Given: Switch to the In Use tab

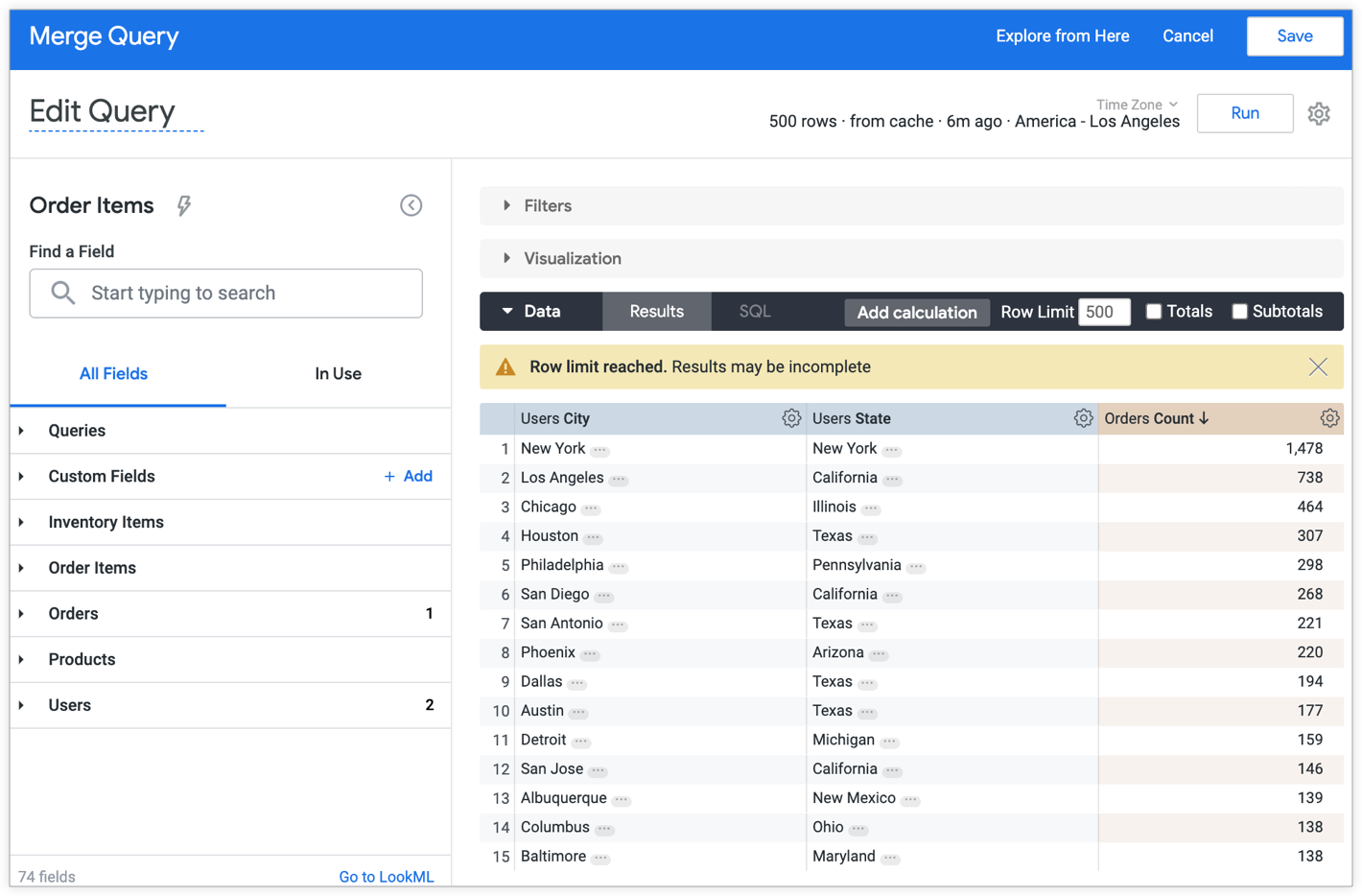Looking at the screenshot, I should (338, 374).
